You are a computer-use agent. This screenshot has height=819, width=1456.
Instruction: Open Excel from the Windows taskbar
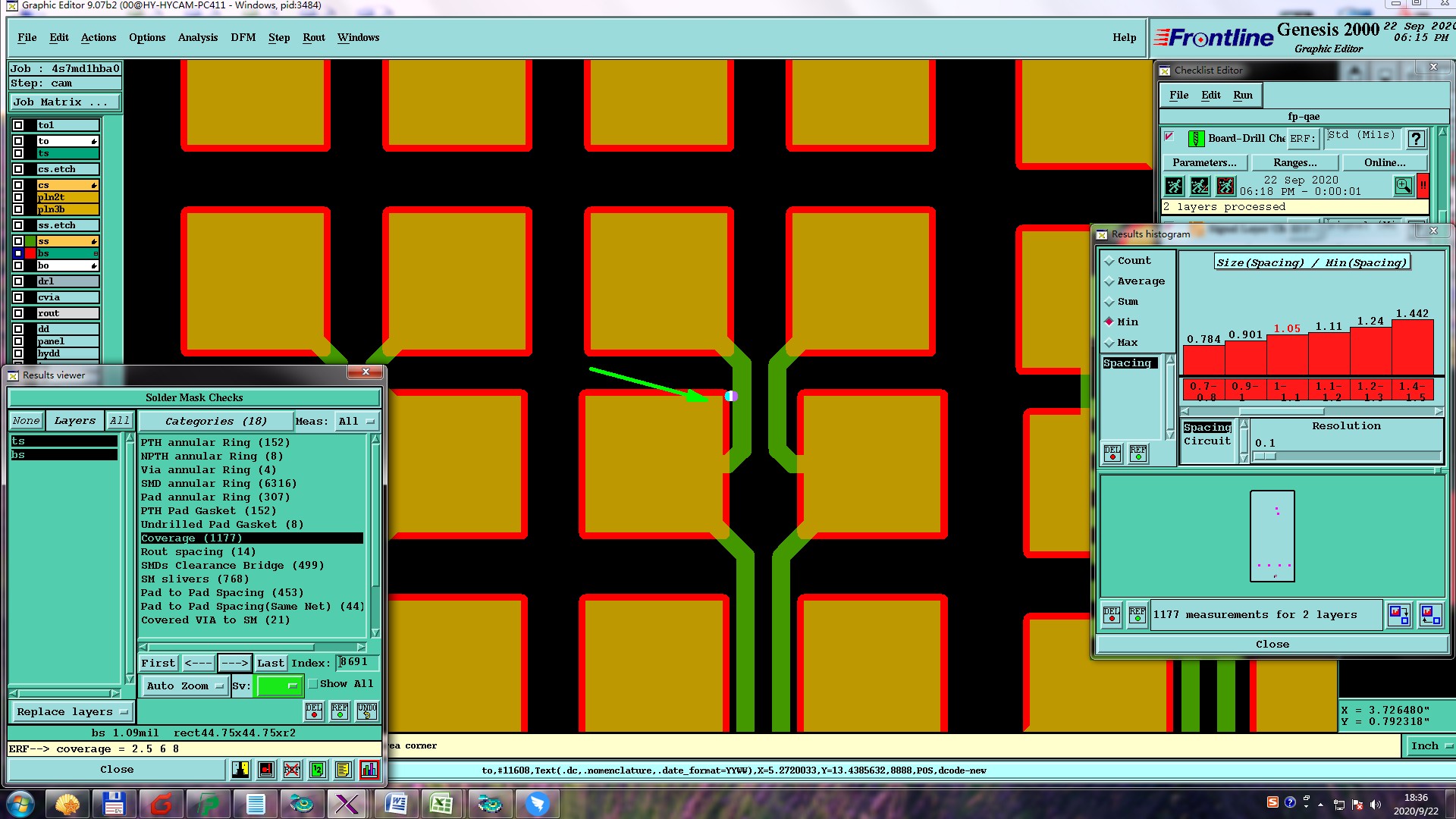click(x=441, y=803)
